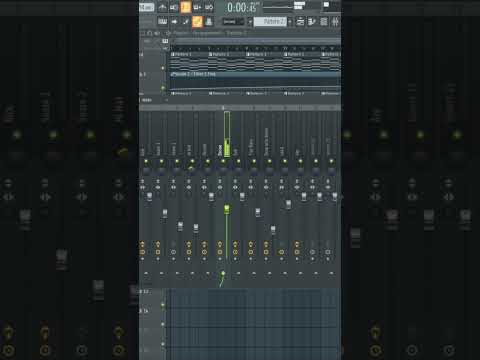Open the Pattern 2 selector dropdown
480x360 pixels.
click(270, 22)
